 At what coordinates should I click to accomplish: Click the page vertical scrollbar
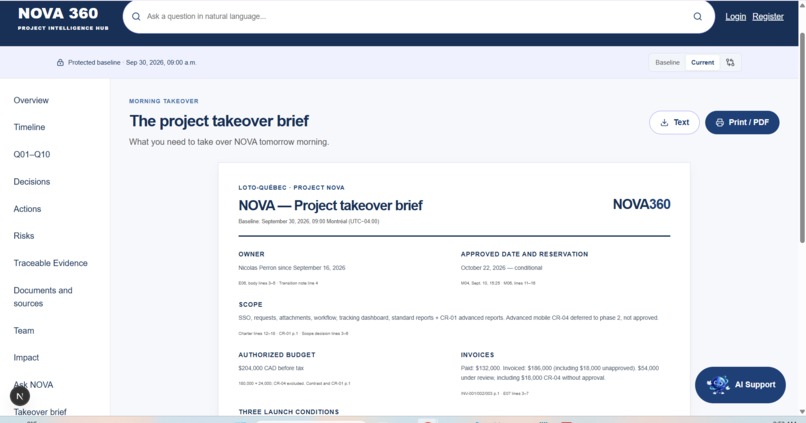point(802,136)
